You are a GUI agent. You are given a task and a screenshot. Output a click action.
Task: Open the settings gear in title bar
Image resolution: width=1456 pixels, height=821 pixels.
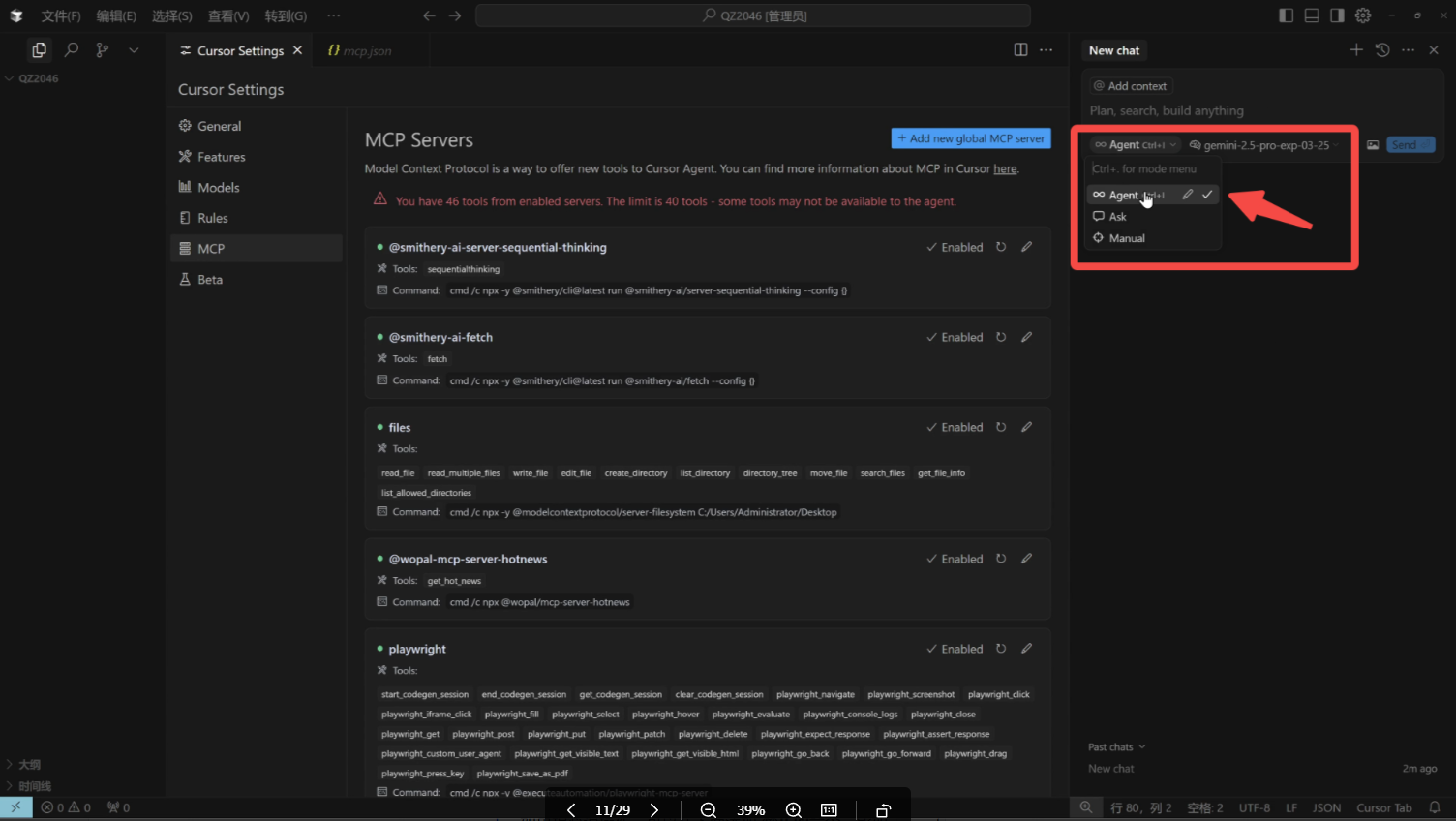tap(1363, 15)
